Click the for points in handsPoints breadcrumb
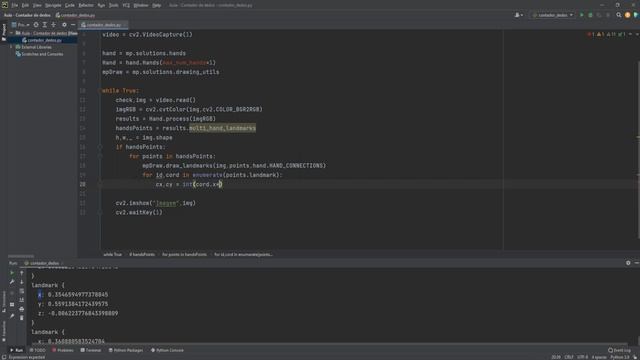This screenshot has height=360, width=640. (x=184, y=254)
